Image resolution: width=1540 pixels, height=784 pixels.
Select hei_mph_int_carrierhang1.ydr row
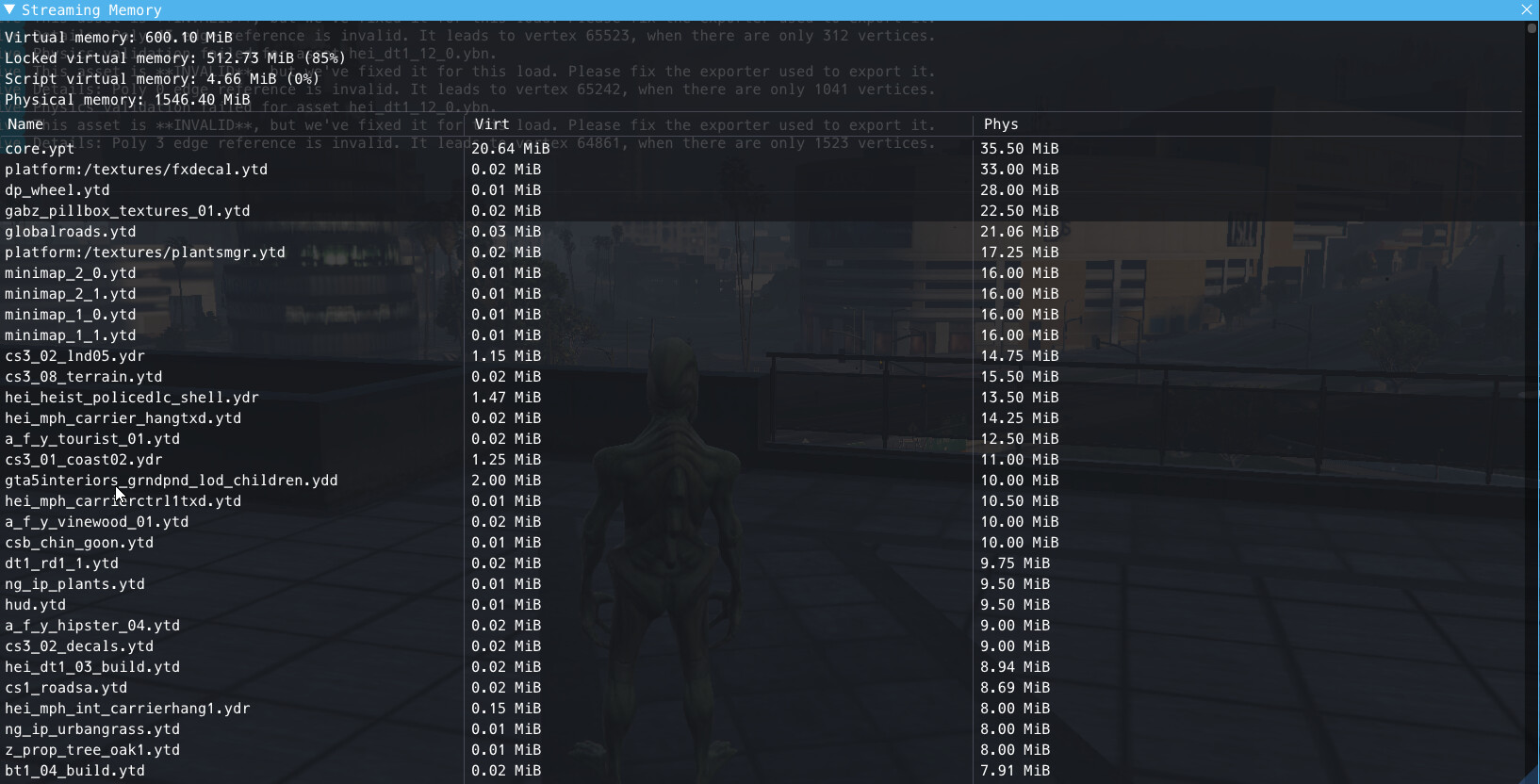pos(127,709)
